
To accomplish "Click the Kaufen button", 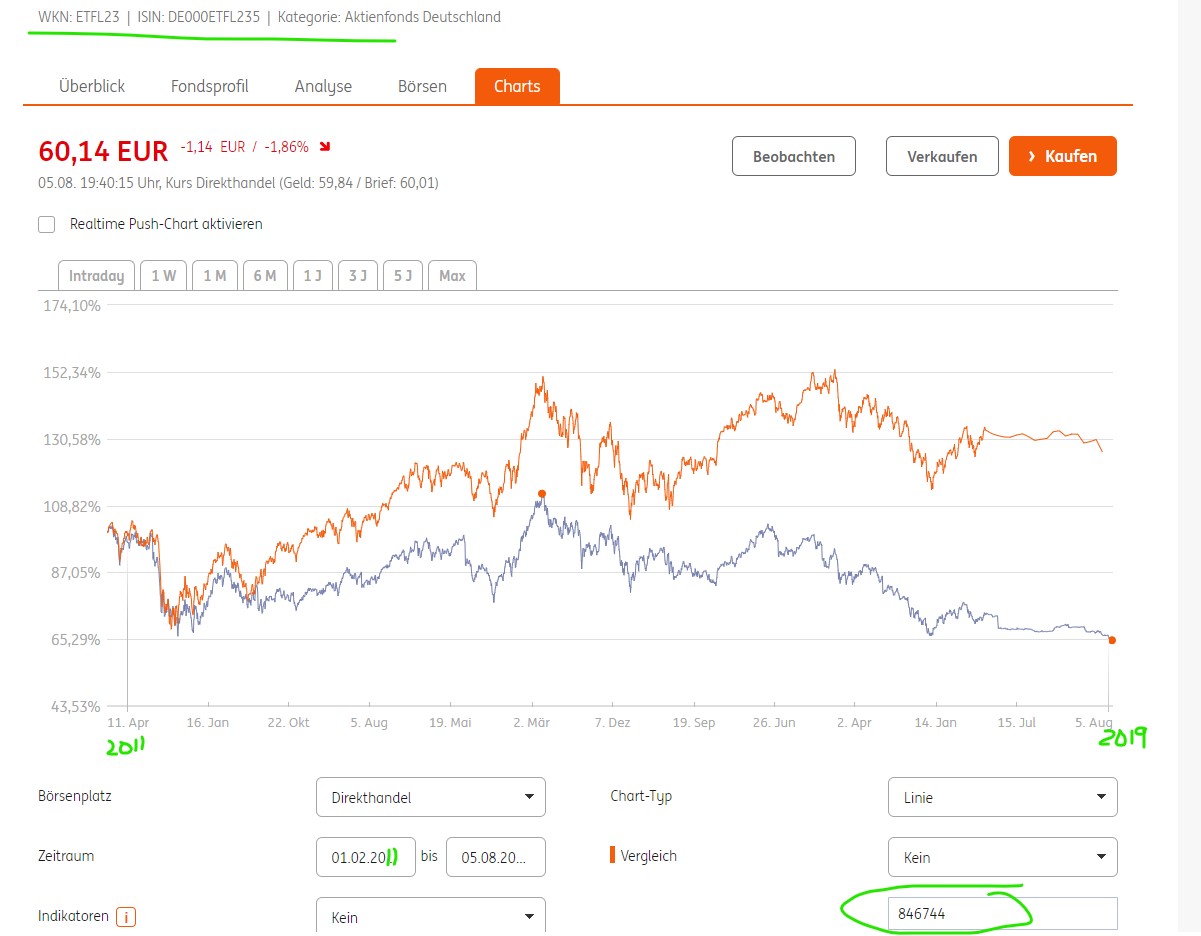I will 1062,156.
